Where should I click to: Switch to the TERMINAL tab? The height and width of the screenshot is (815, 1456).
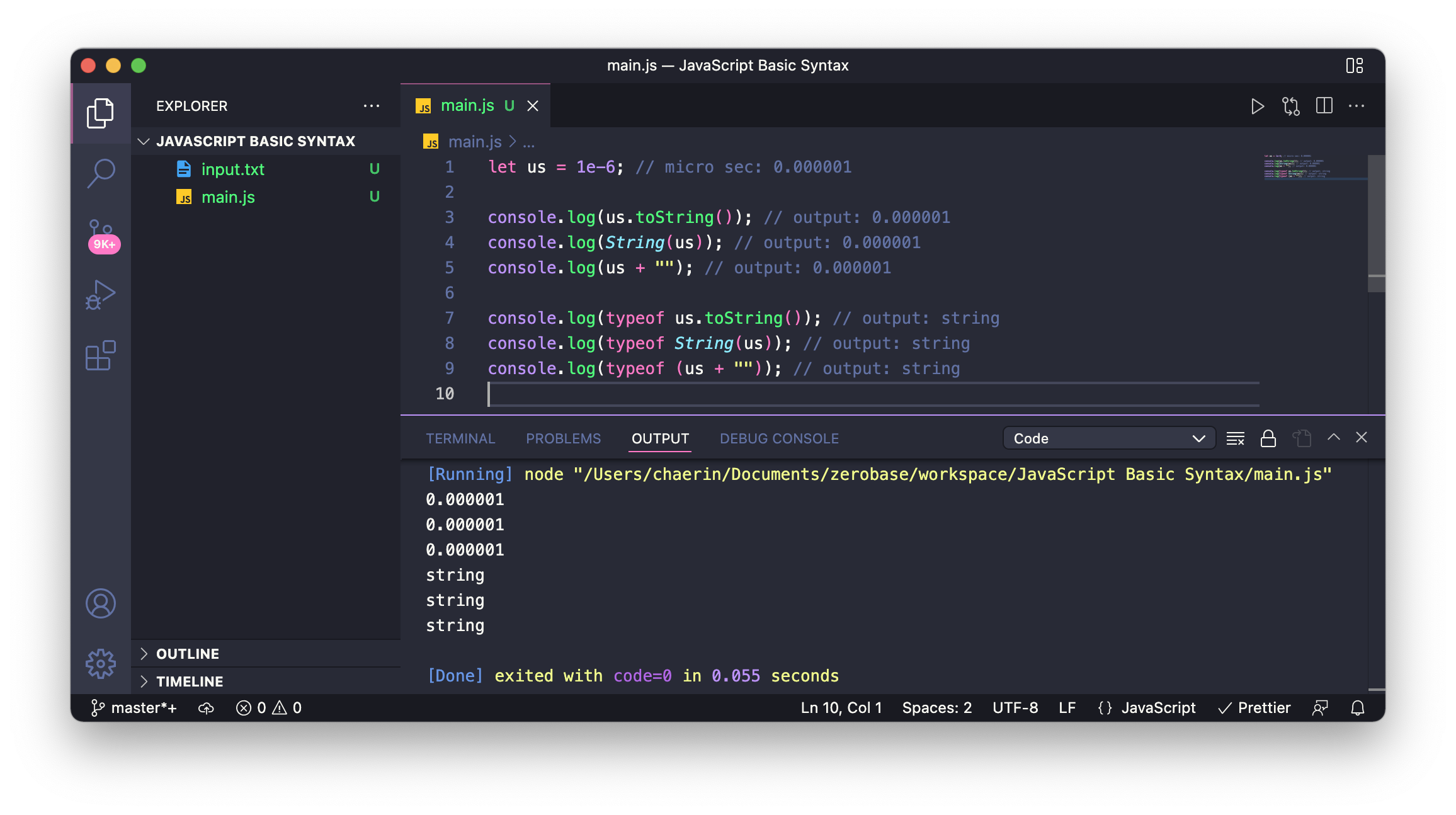pos(460,438)
